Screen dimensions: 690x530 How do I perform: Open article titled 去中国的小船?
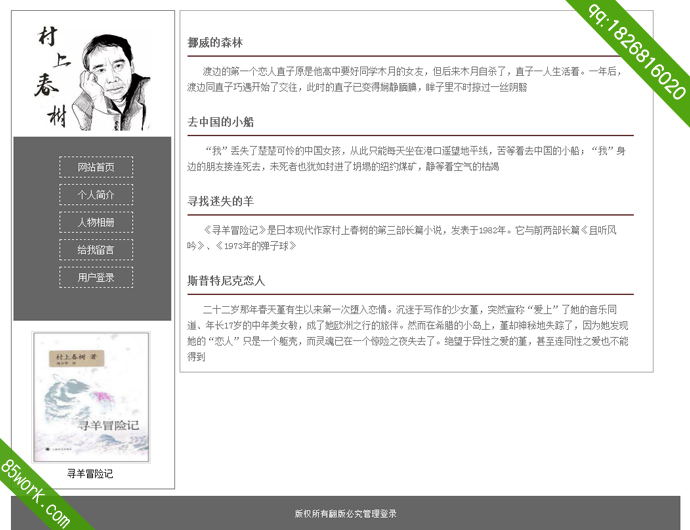[x=220, y=122]
